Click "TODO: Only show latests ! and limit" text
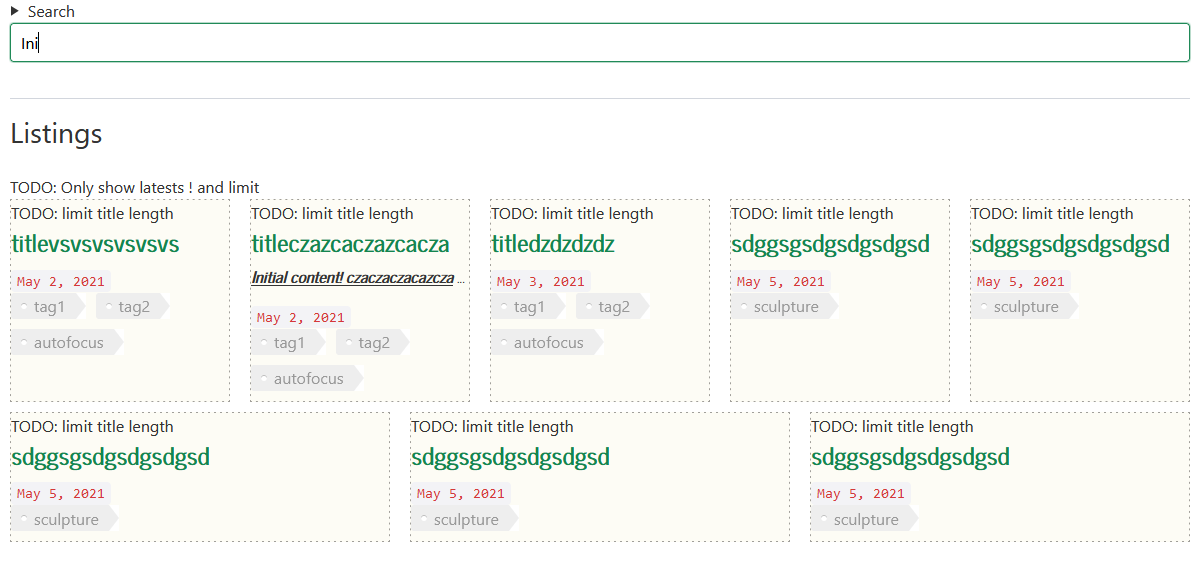 [135, 187]
